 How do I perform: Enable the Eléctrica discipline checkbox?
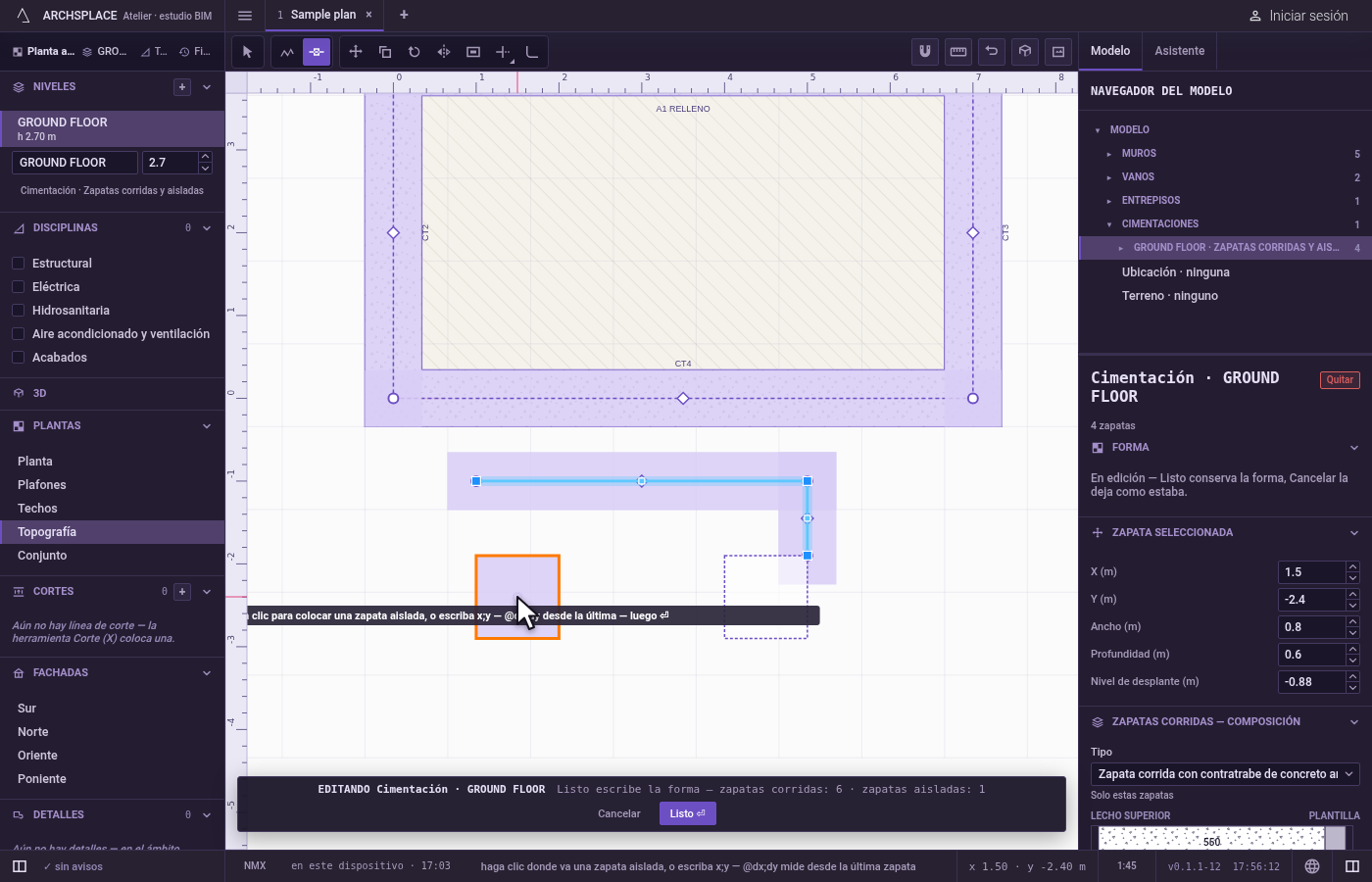[18, 287]
